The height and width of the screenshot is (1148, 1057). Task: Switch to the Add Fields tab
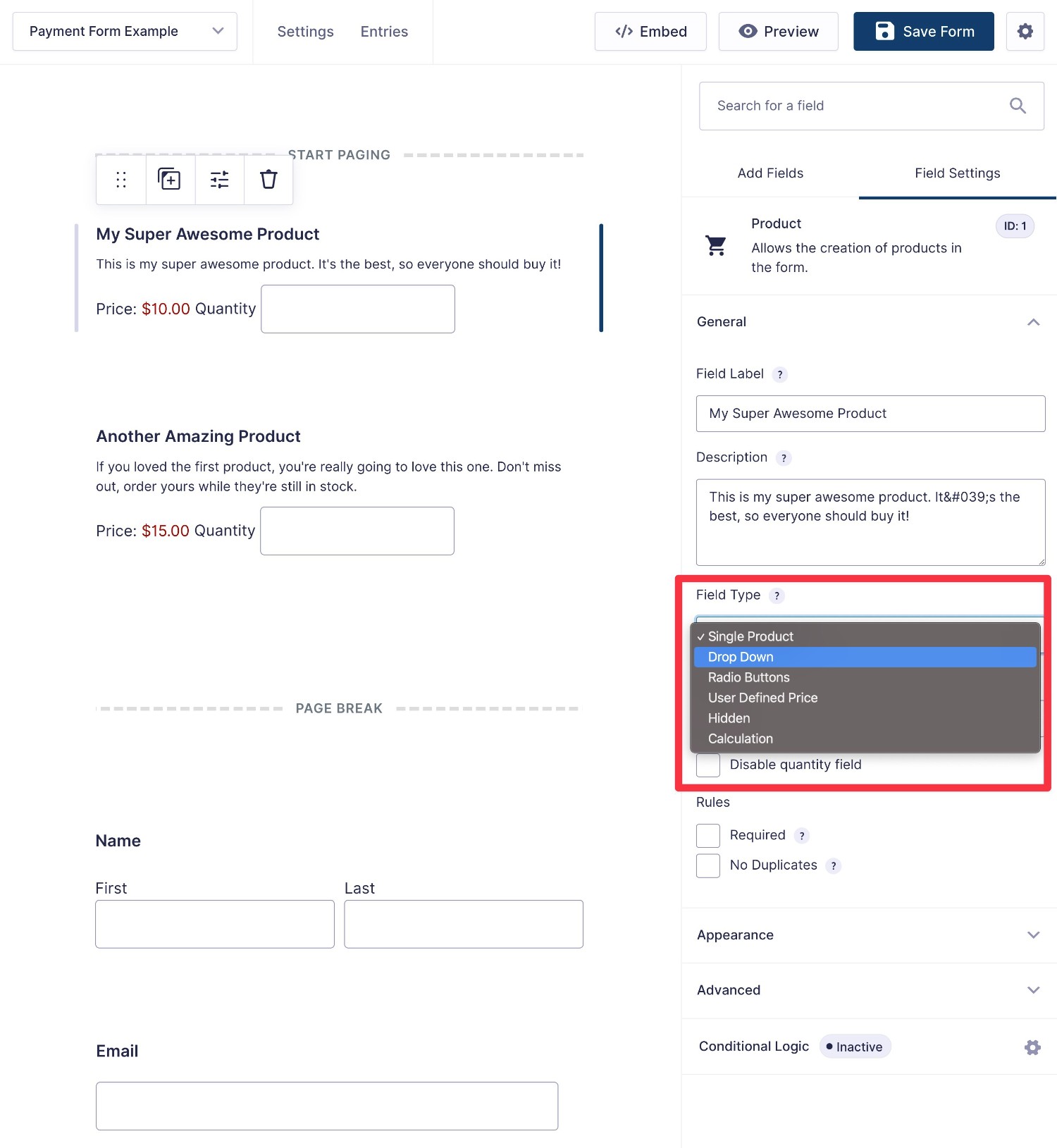770,173
